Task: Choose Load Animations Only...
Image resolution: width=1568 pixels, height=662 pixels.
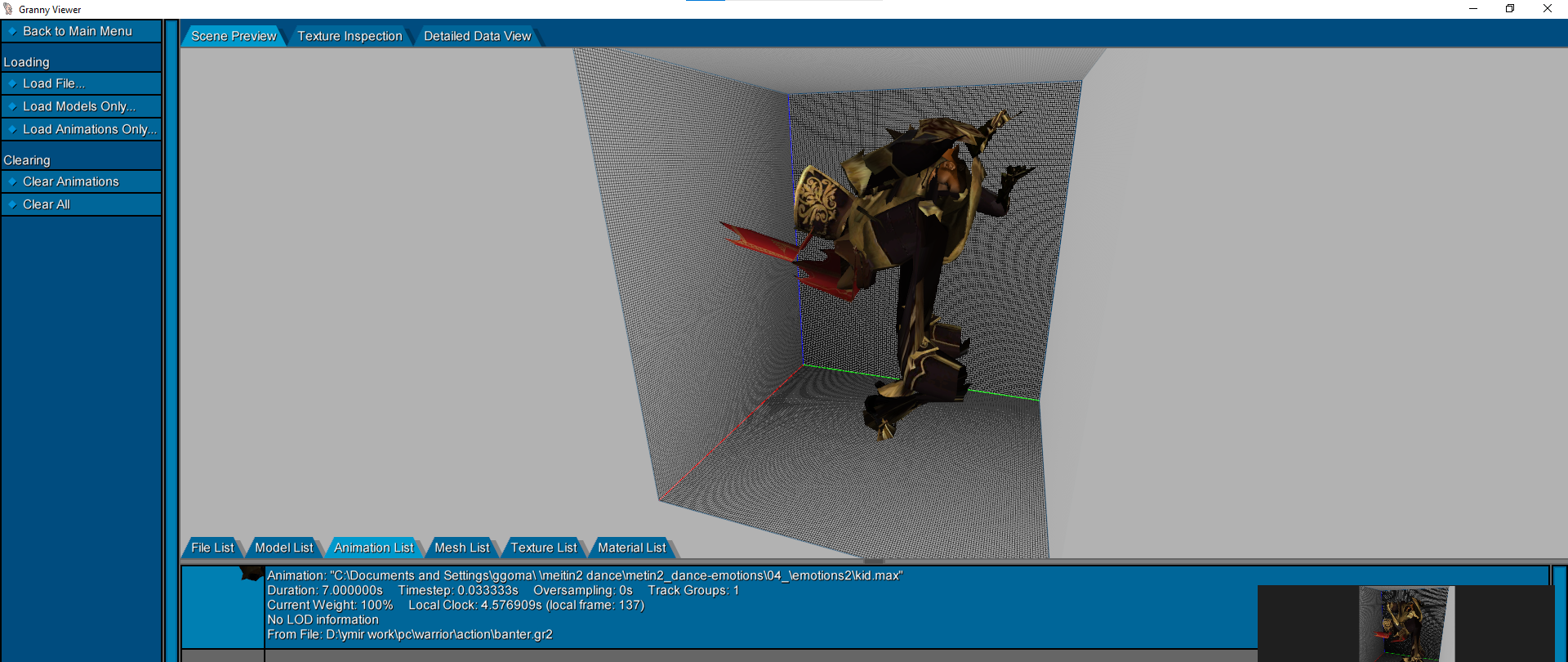Action: [x=82, y=129]
